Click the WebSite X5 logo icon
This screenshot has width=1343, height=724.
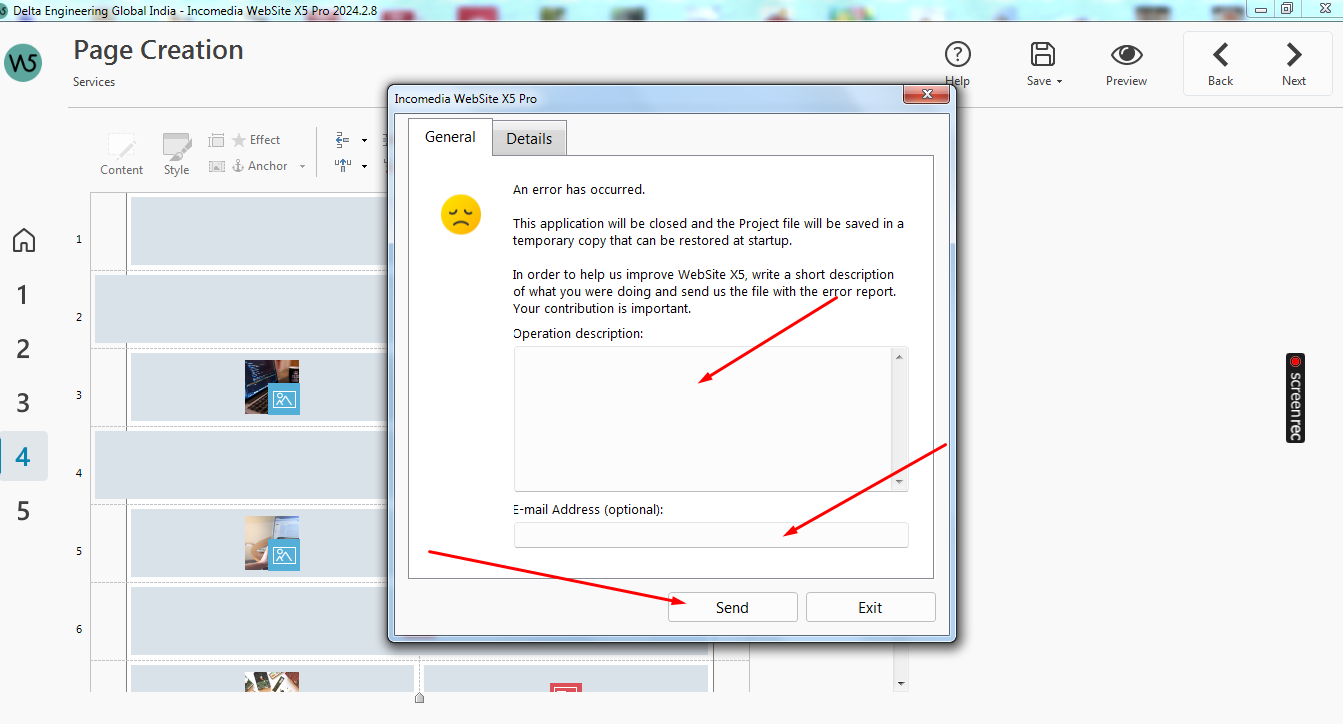click(23, 63)
